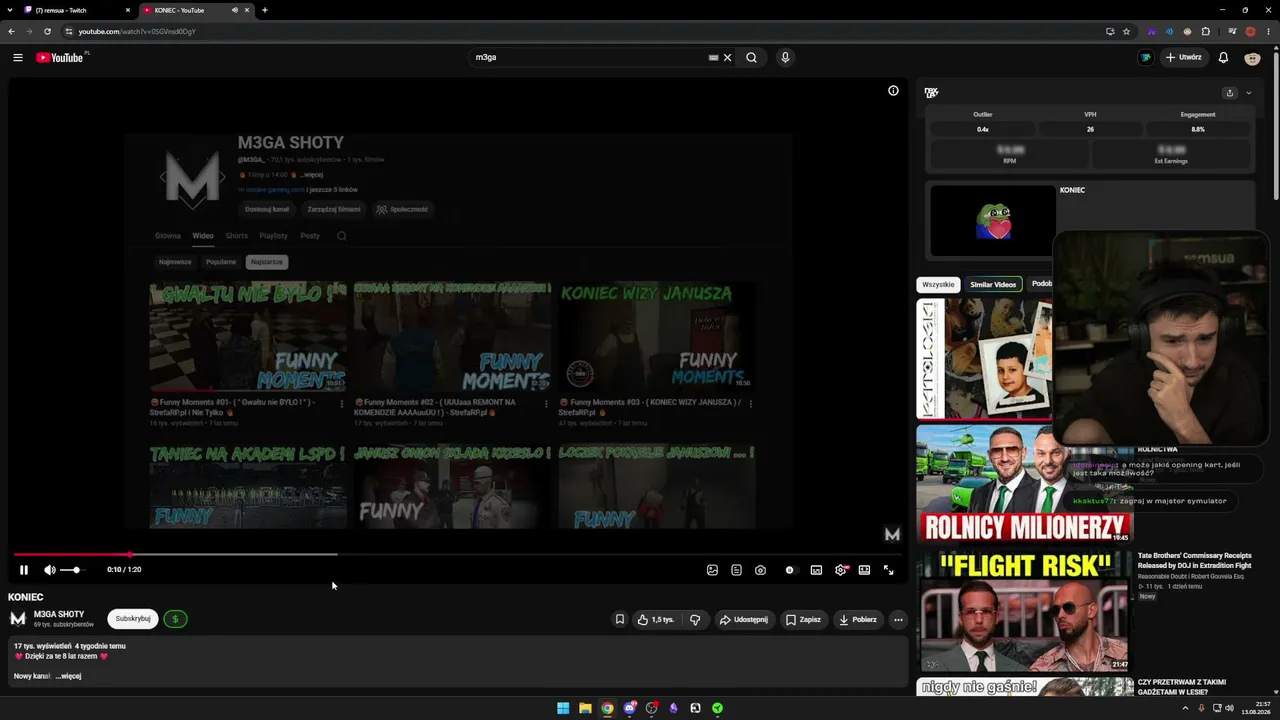Dislike the video

695,620
